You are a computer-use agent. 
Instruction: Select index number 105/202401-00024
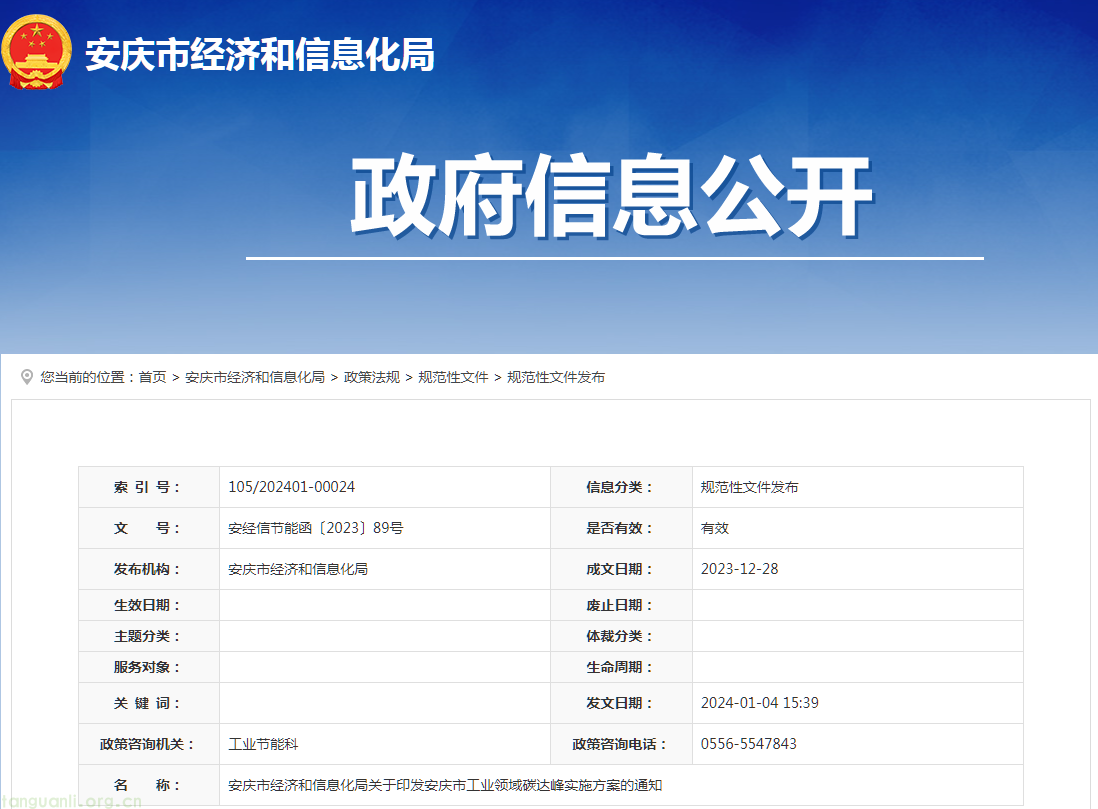(x=291, y=487)
